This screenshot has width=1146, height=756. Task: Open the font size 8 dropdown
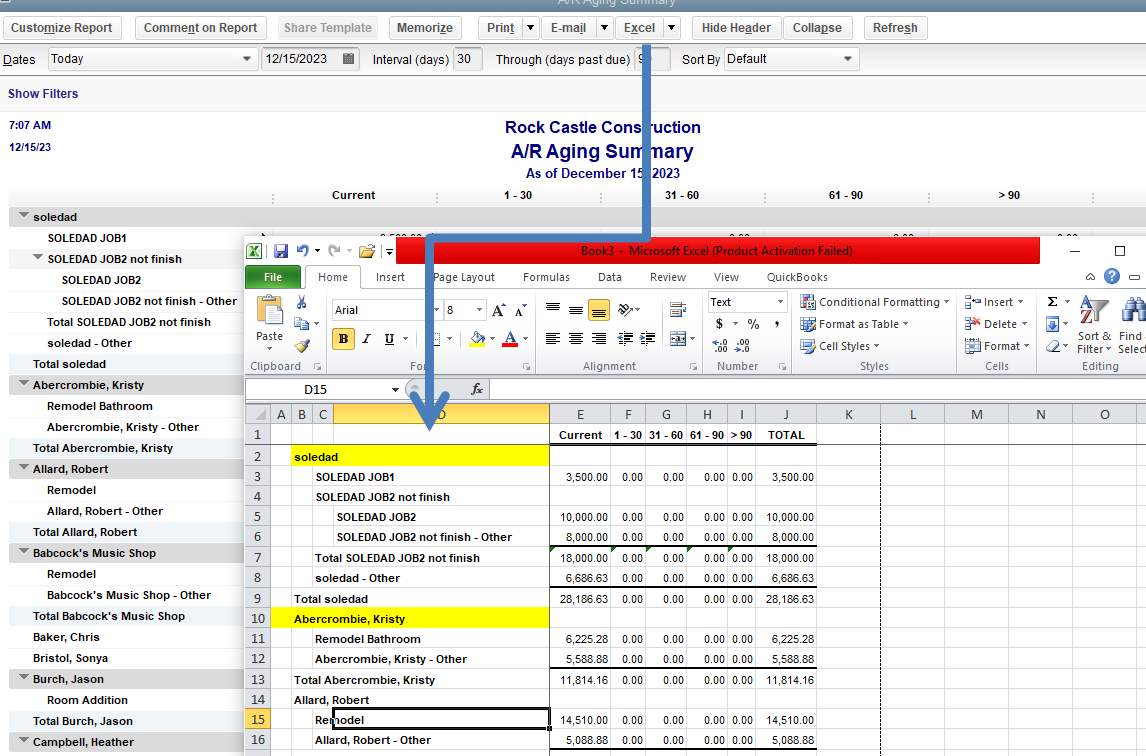479,310
